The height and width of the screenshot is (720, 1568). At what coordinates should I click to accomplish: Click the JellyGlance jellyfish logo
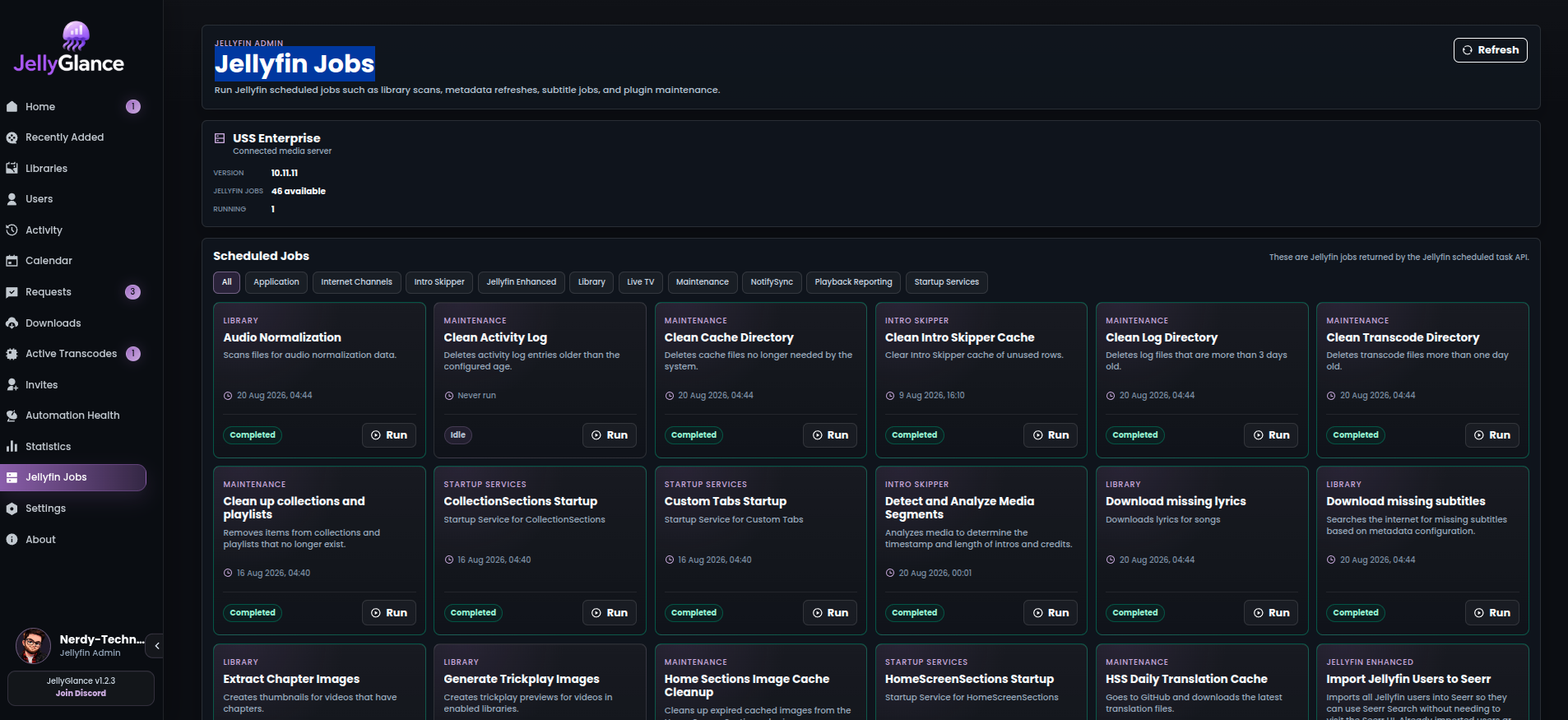(75, 36)
